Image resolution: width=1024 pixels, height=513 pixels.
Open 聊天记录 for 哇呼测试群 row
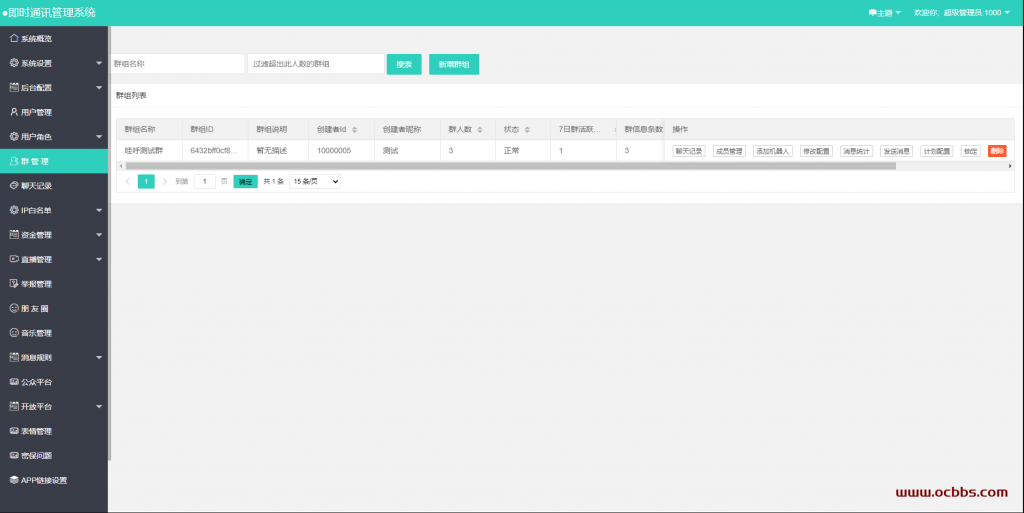coord(688,151)
